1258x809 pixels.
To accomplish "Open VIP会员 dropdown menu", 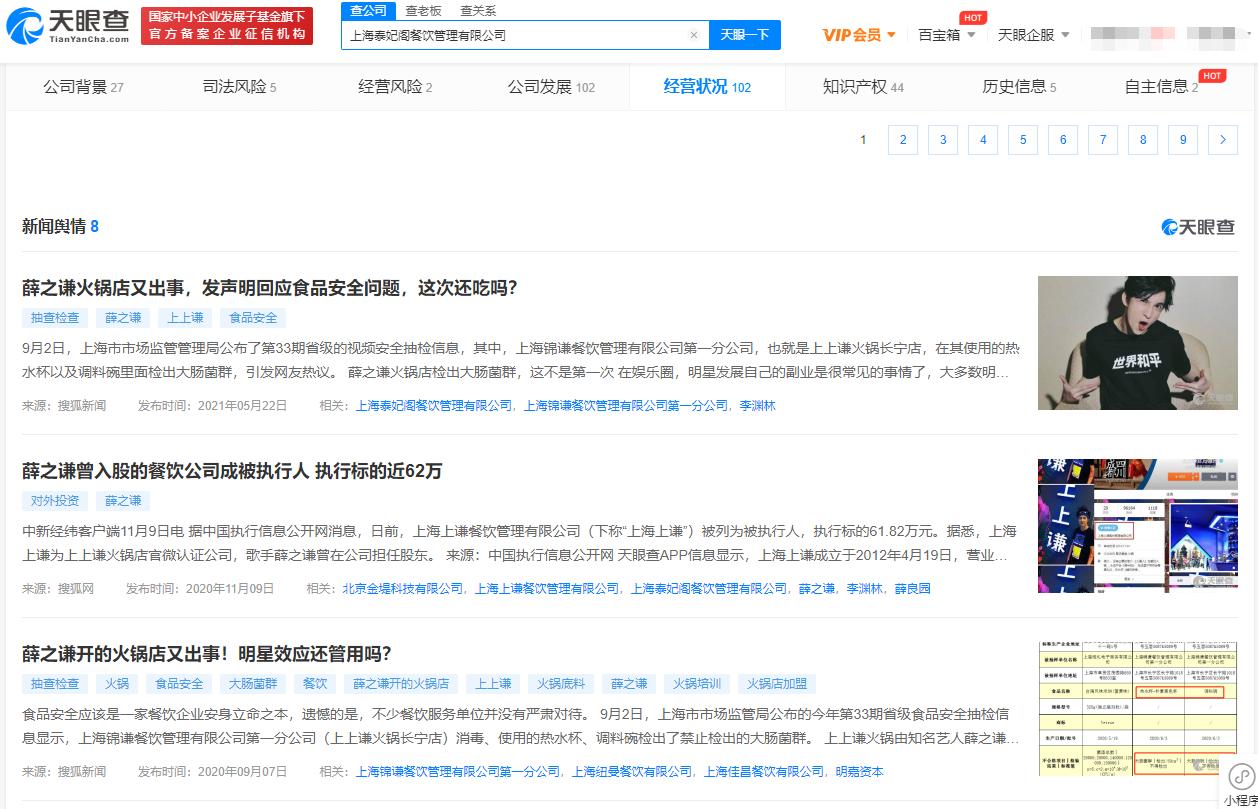I will pyautogui.click(x=859, y=35).
